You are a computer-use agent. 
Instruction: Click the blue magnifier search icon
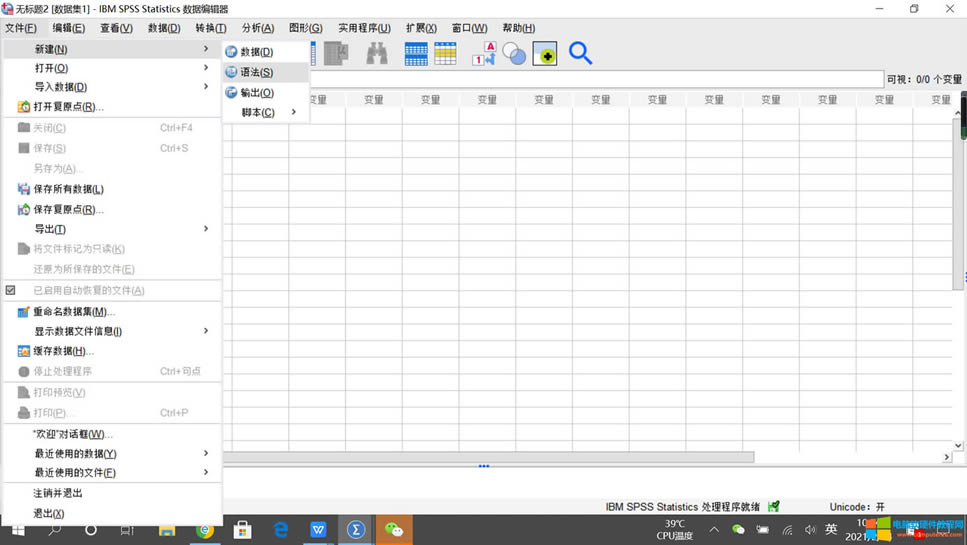(x=580, y=53)
